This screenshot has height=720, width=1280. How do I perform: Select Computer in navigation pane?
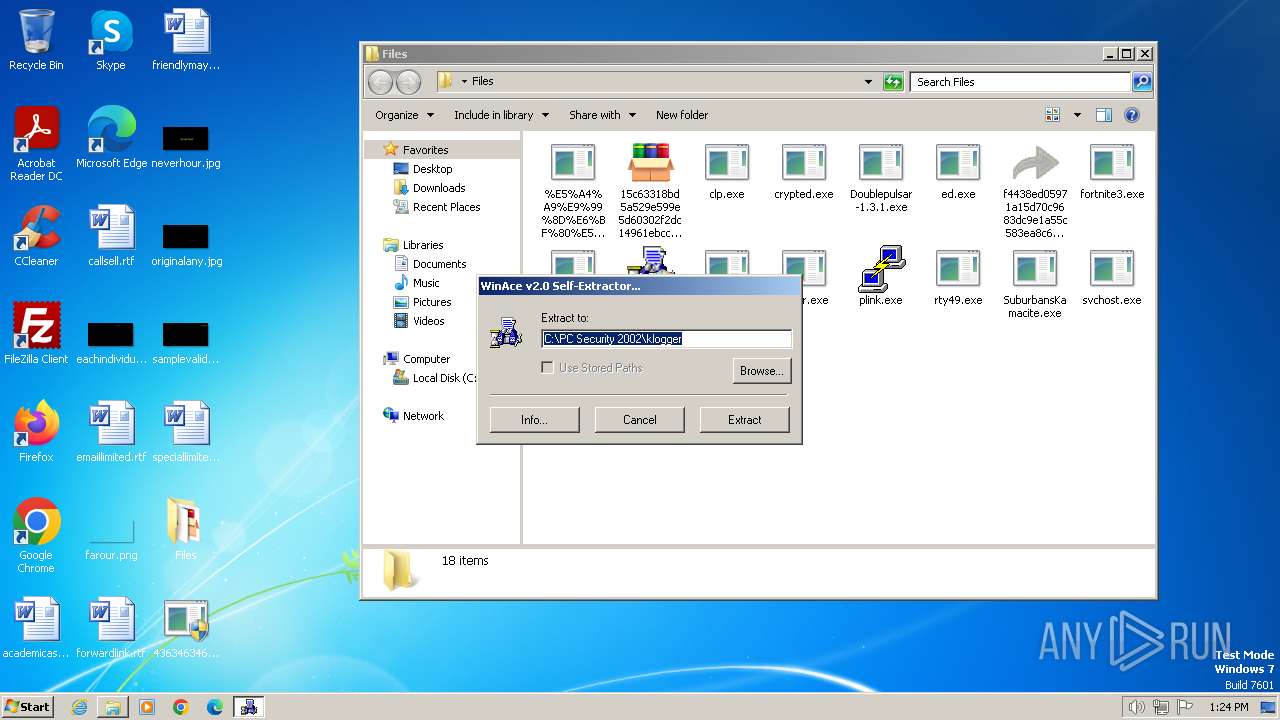426,359
